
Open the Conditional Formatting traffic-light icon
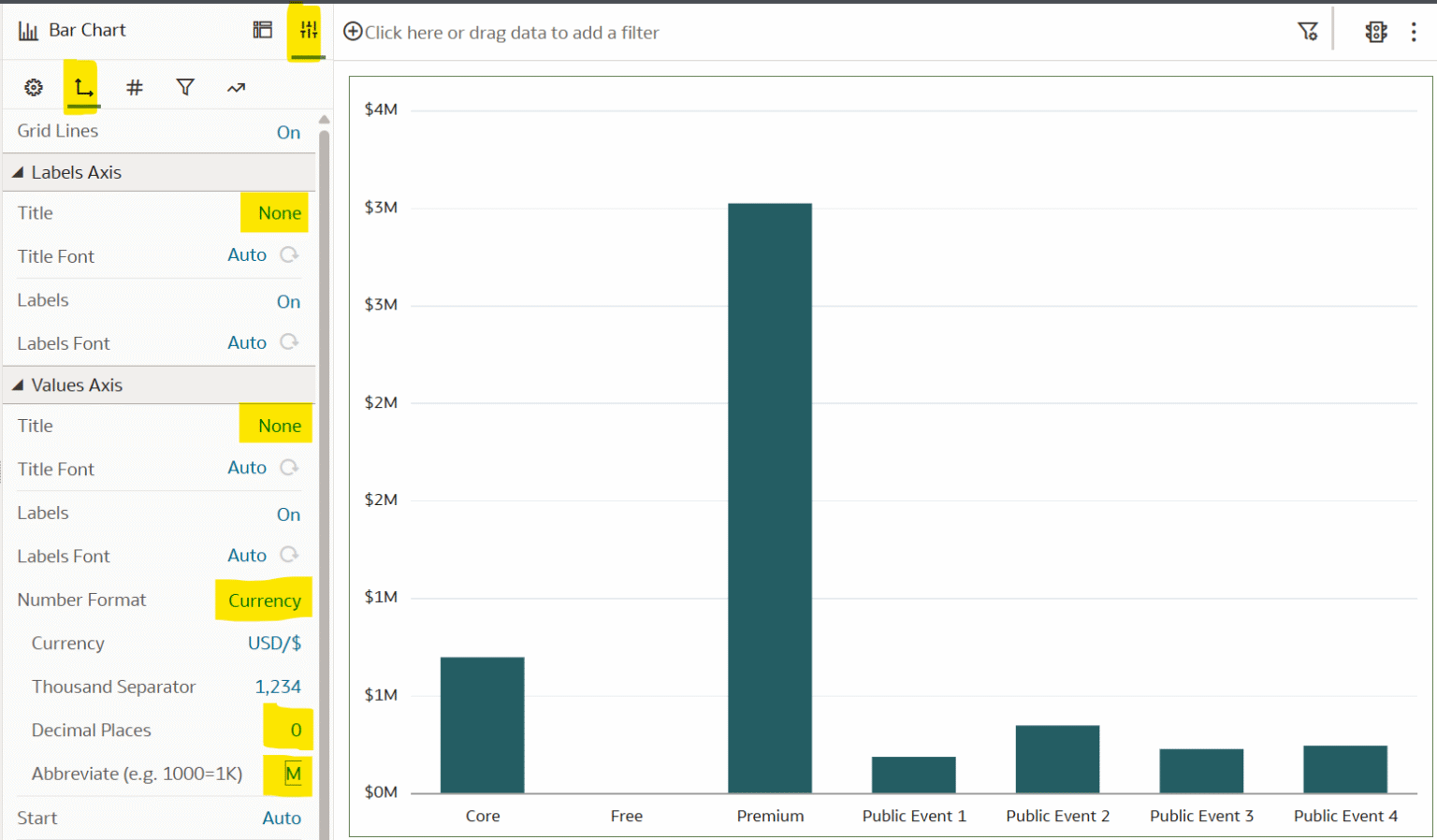pos(1375,31)
